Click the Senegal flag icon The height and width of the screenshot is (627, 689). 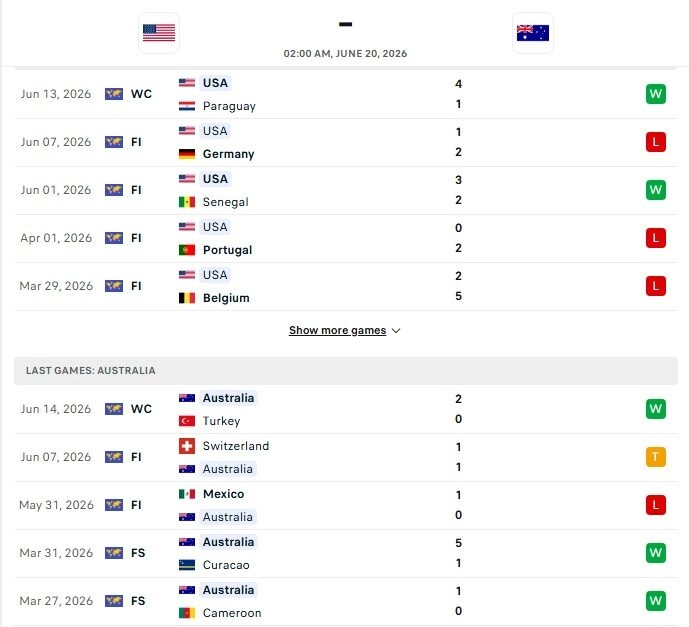pos(187,202)
